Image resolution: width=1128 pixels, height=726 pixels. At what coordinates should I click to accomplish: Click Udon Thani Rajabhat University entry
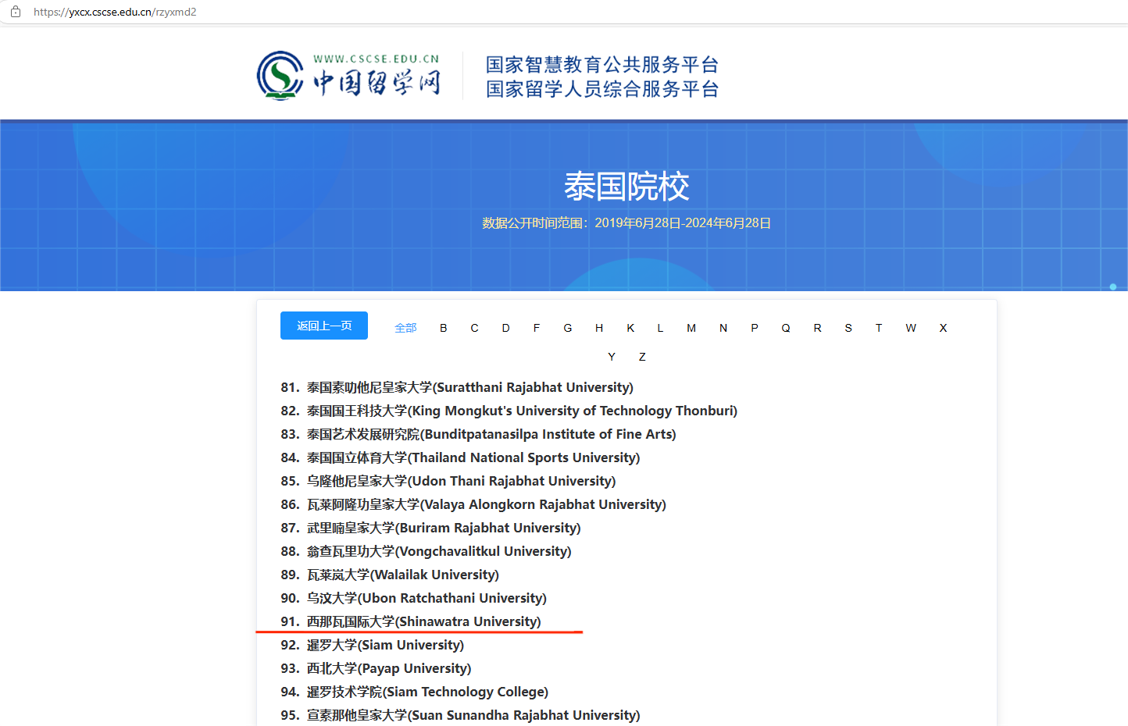(x=448, y=481)
